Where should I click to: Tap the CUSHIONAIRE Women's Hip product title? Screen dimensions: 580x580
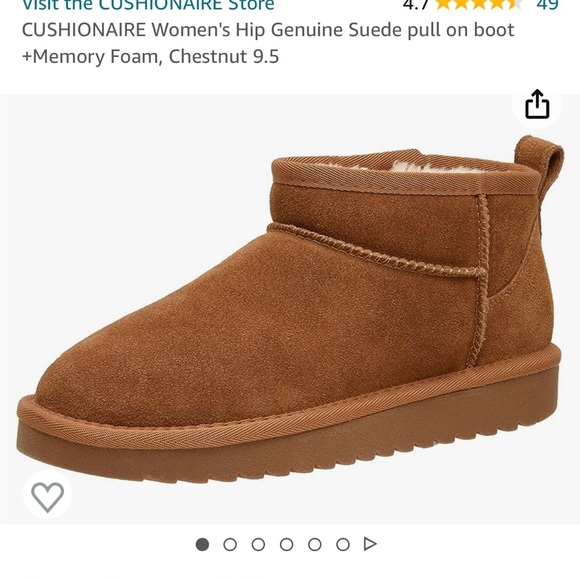(x=268, y=30)
